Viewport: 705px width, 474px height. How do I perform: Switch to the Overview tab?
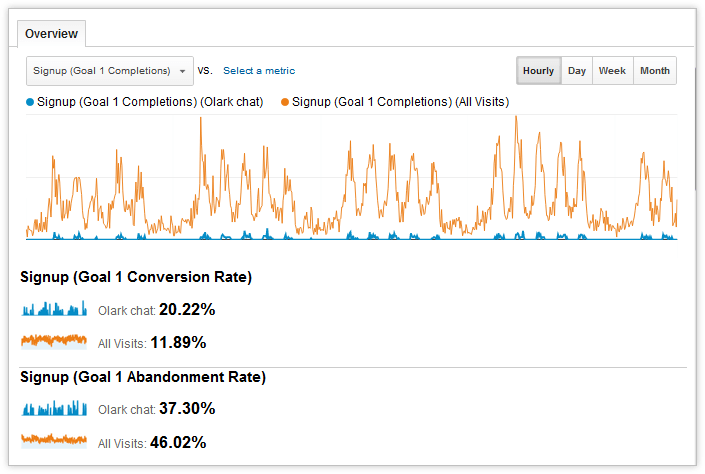[51, 34]
